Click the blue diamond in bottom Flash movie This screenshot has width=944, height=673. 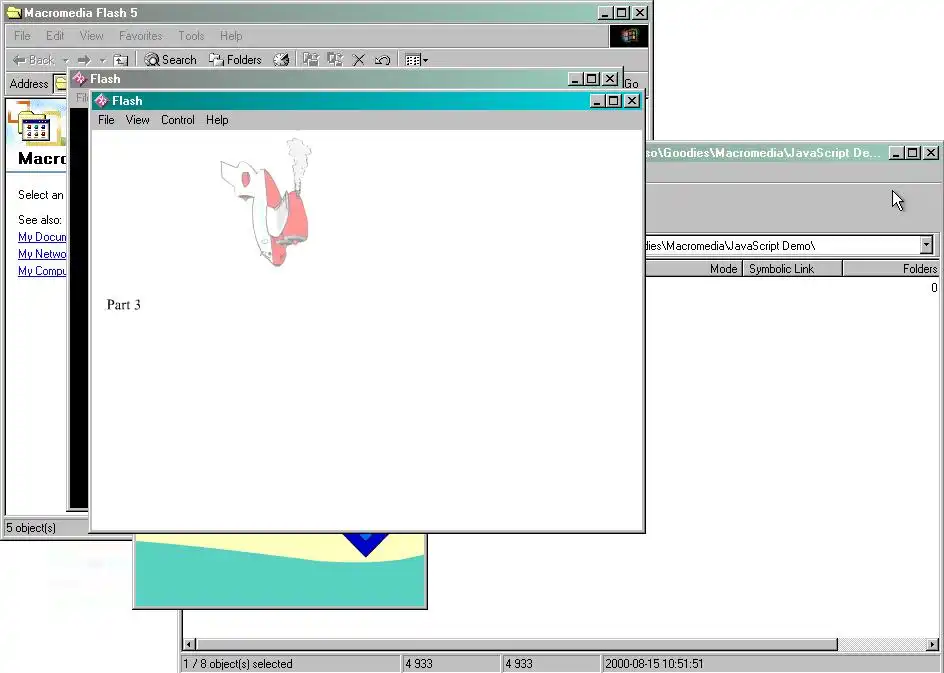pos(365,544)
